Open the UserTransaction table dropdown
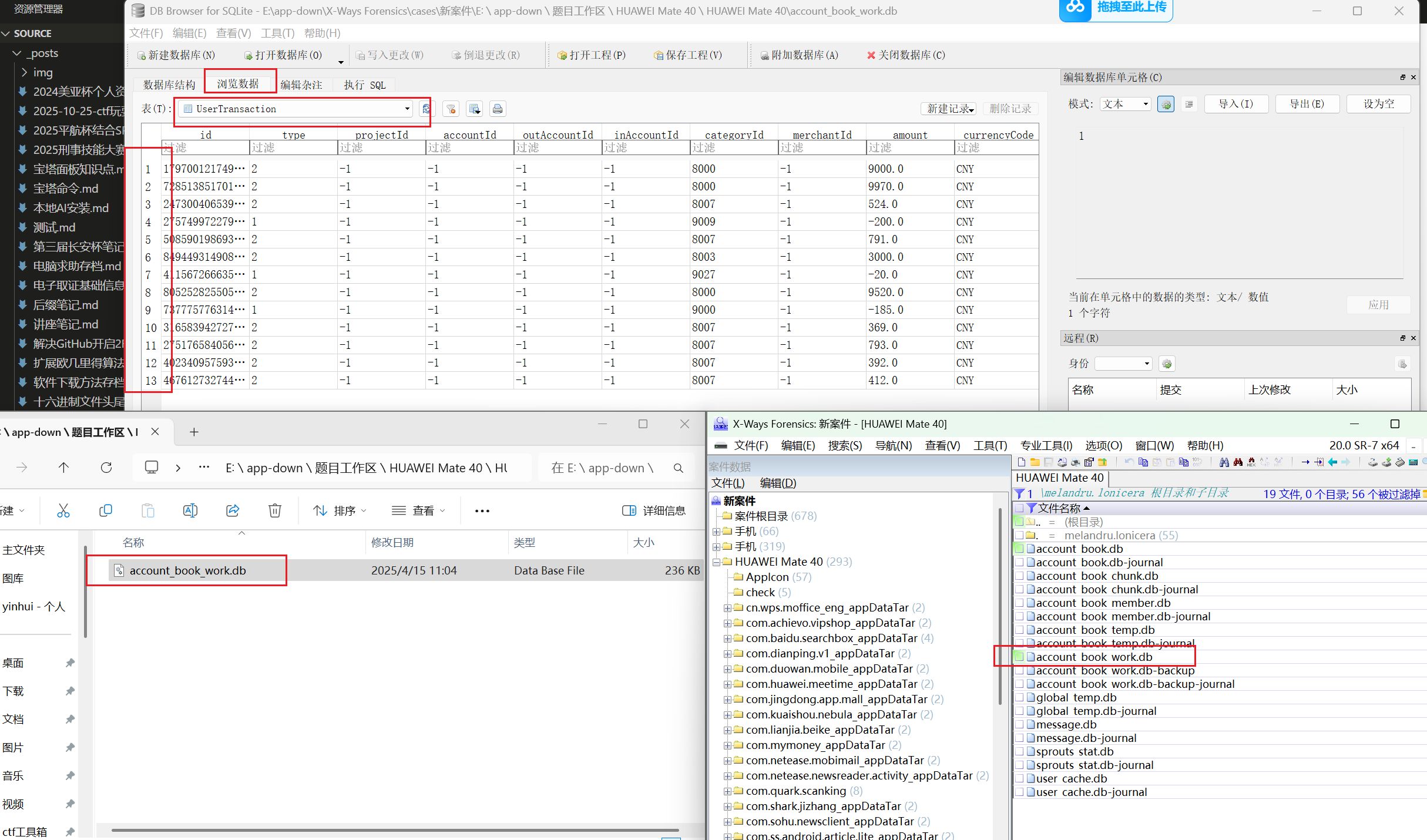The height and width of the screenshot is (840, 1427). pyautogui.click(x=407, y=109)
